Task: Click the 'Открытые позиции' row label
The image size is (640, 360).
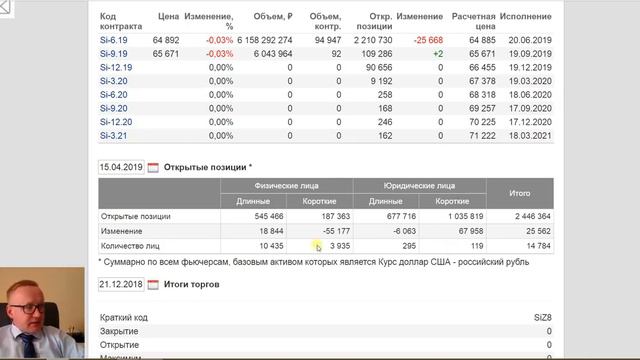Action: 136,216
